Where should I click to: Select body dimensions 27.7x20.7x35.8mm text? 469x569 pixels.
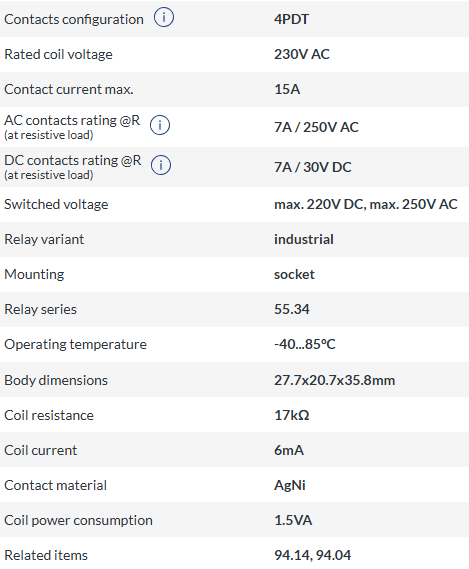334,380
